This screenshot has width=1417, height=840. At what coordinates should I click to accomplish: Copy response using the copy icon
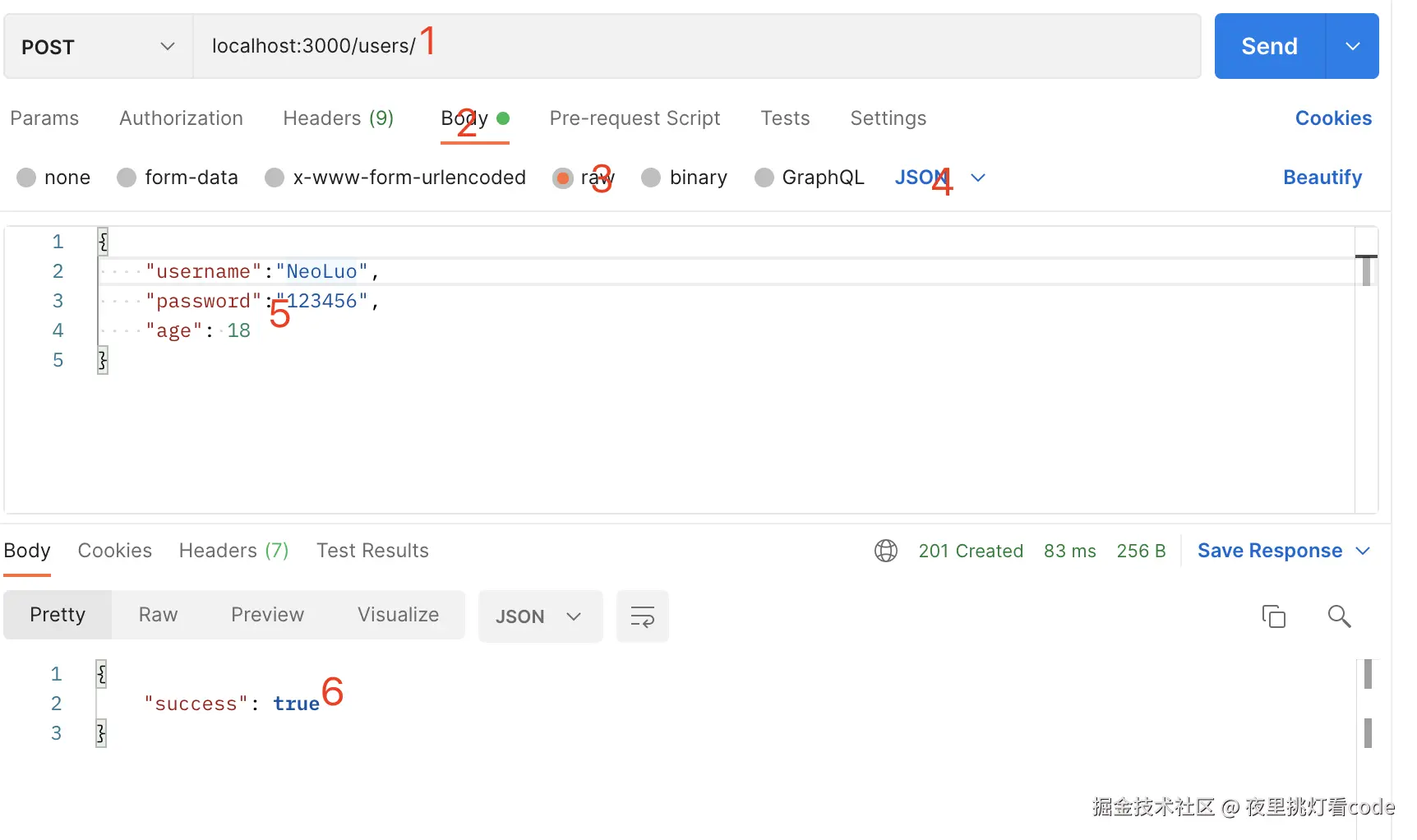coord(1273,616)
